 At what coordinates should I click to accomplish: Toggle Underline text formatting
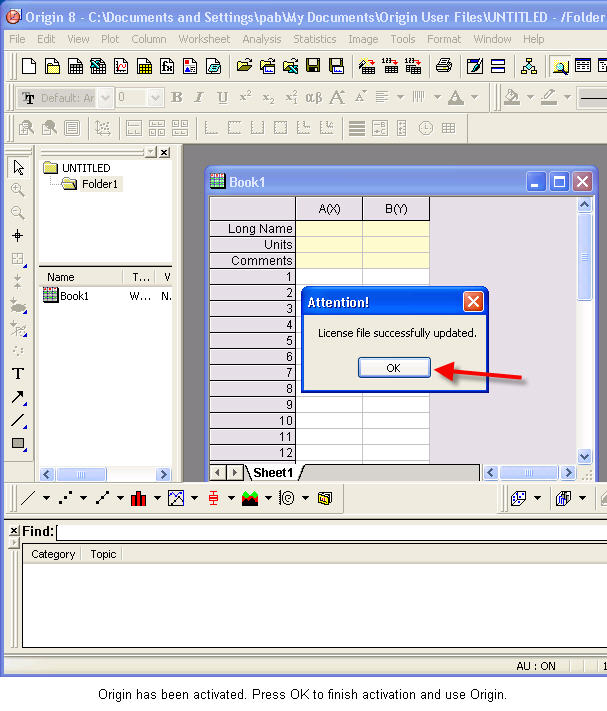click(x=222, y=97)
